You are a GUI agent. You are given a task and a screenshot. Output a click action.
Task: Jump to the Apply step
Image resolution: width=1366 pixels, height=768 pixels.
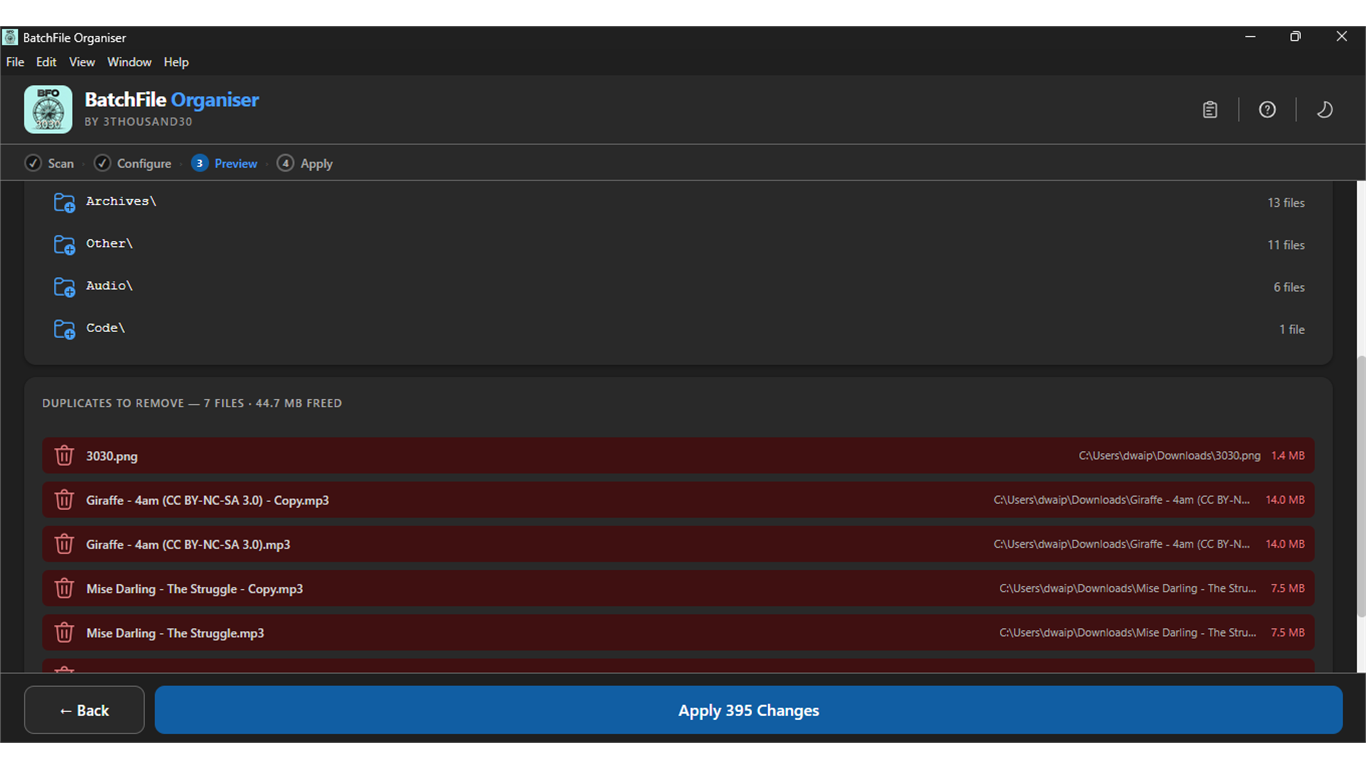tap(304, 163)
